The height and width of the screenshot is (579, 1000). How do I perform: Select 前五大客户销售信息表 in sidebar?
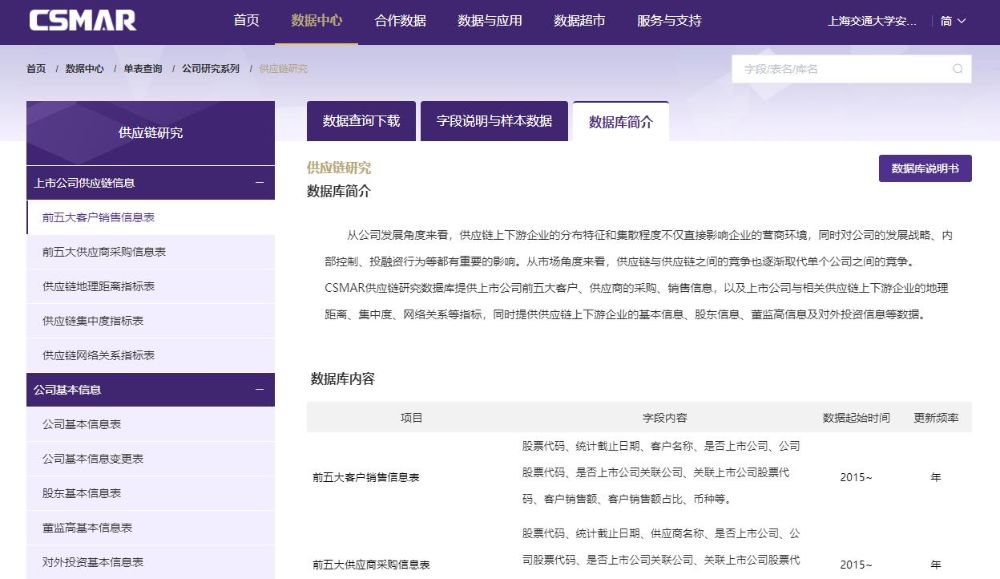point(151,217)
